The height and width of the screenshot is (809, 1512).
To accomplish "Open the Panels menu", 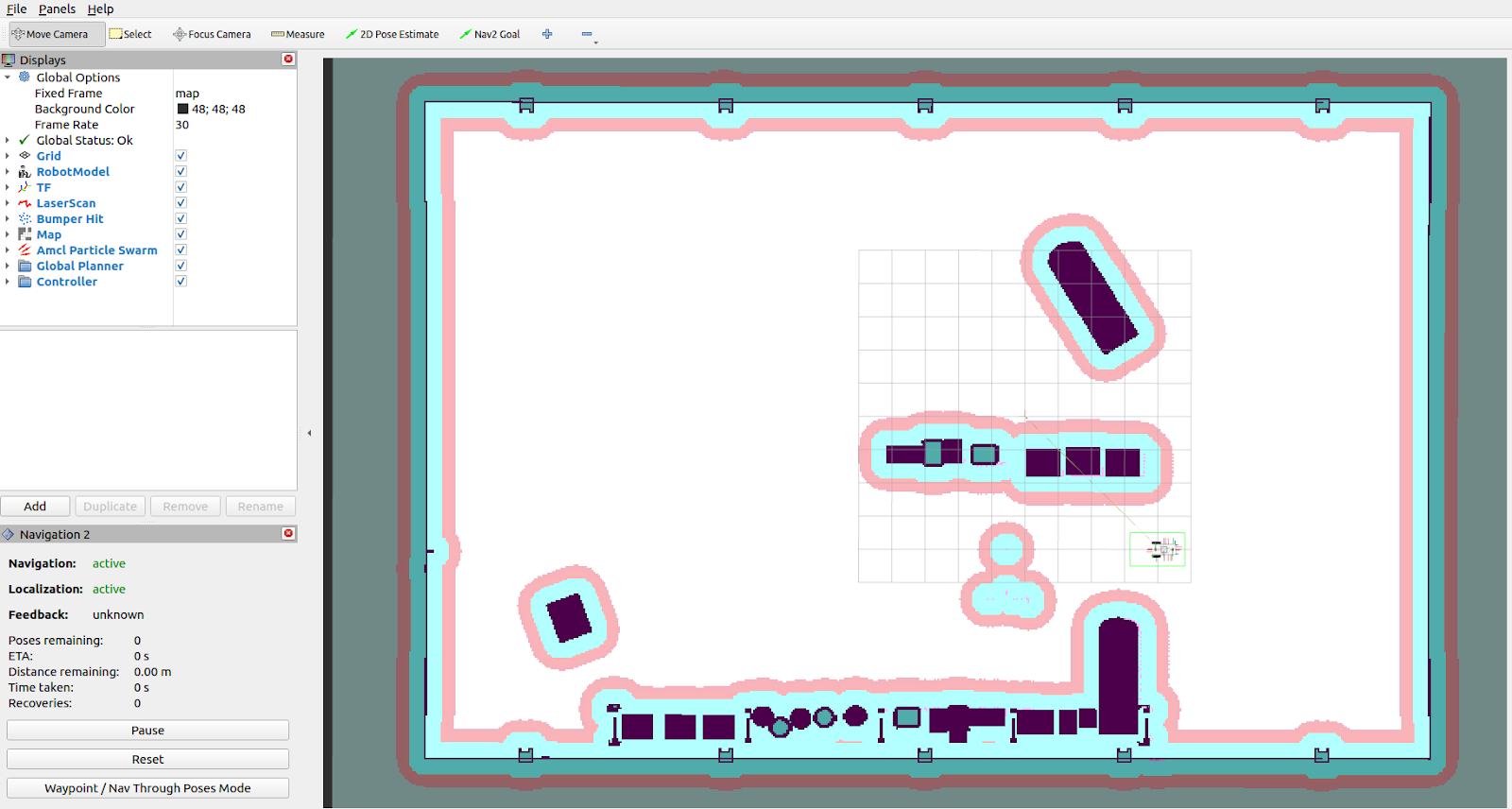I will pyautogui.click(x=57, y=9).
